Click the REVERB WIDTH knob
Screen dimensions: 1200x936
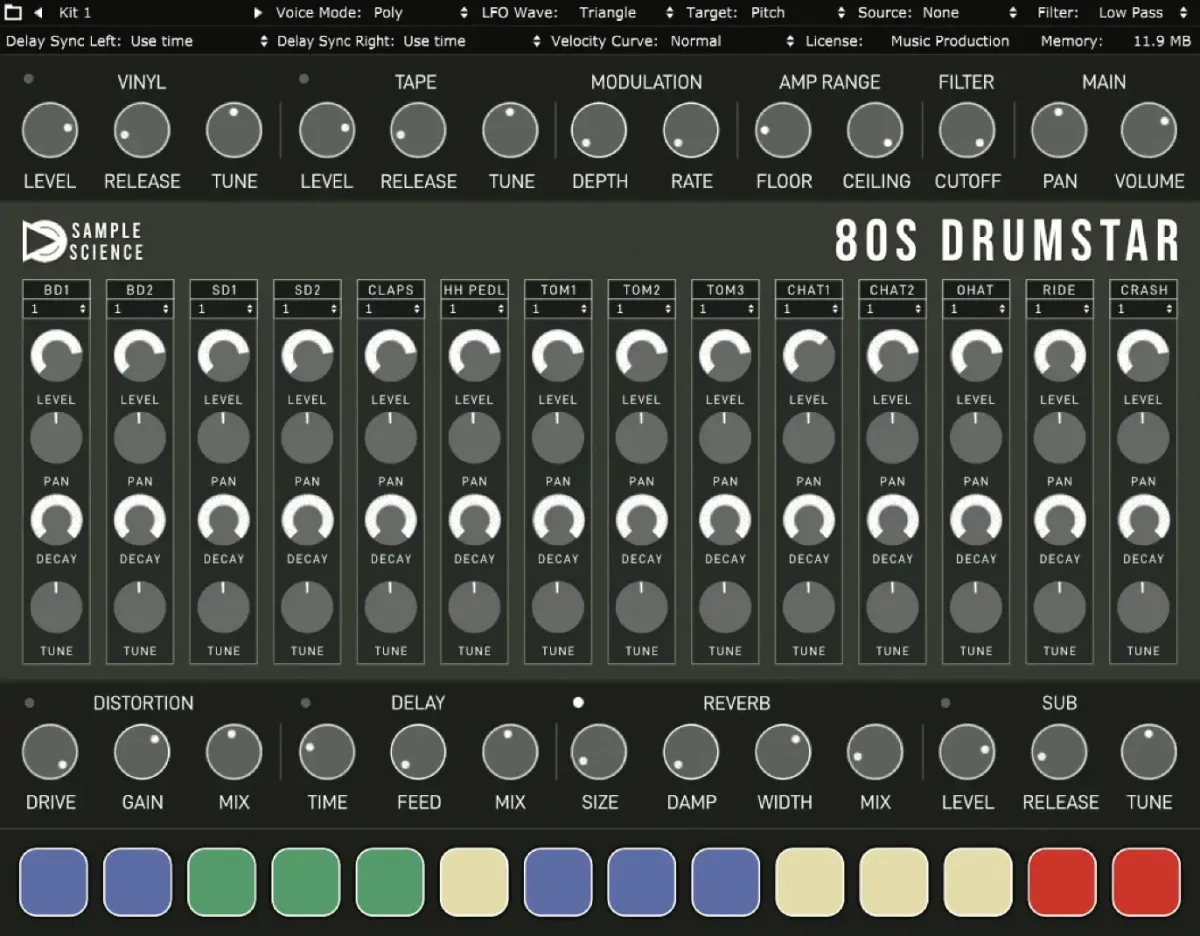click(783, 752)
